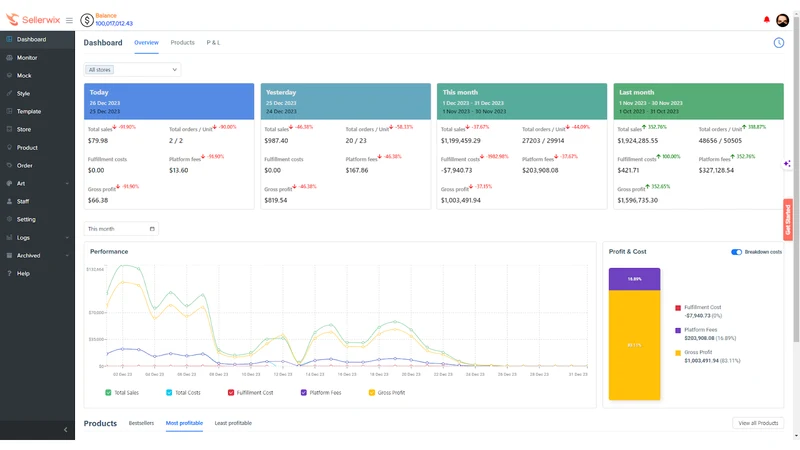This screenshot has width=800, height=450.
Task: Collapse sidebar with the arrow icon
Action: point(65,430)
